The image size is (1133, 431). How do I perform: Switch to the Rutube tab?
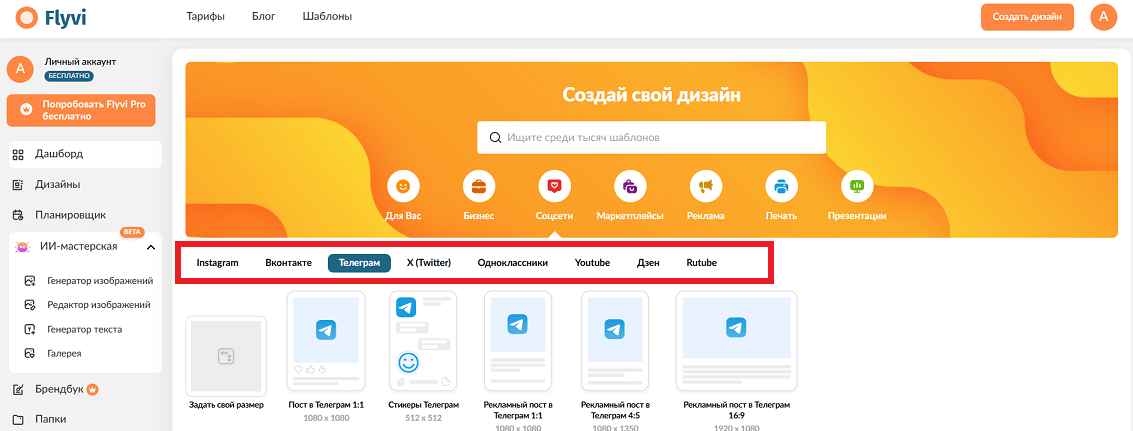coord(702,263)
